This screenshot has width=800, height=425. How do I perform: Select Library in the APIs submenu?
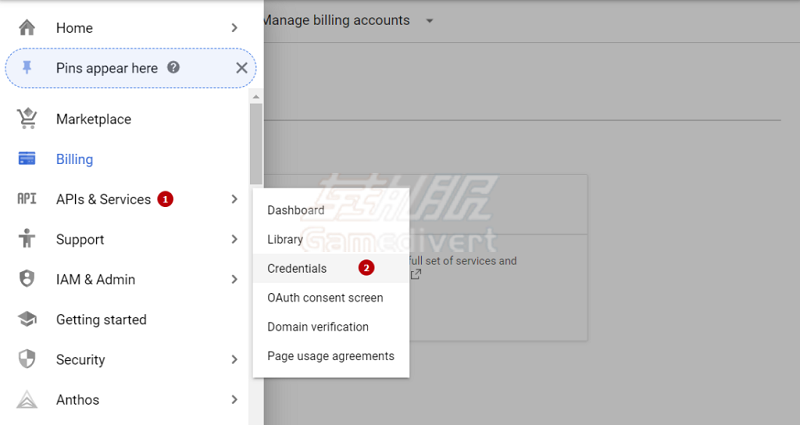(331, 239)
